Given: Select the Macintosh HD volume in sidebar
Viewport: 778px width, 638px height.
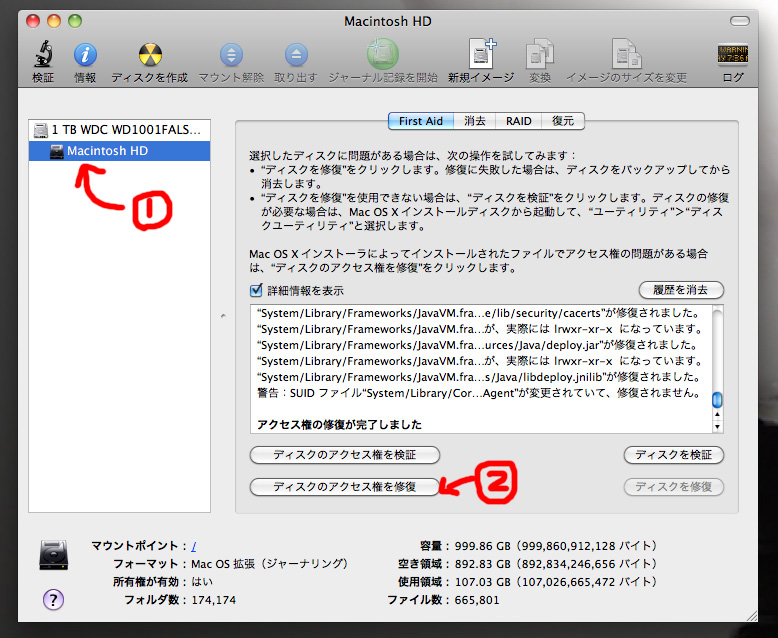Looking at the screenshot, I should 119,151.
